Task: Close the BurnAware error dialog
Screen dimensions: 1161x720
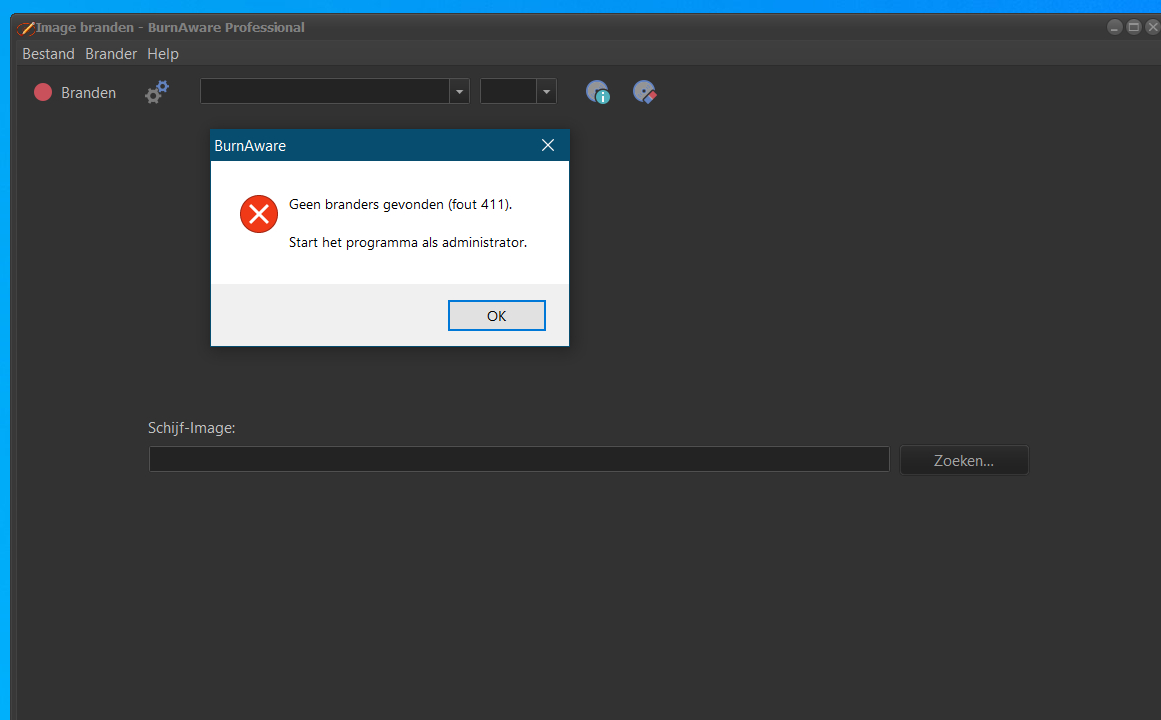Action: 548,145
